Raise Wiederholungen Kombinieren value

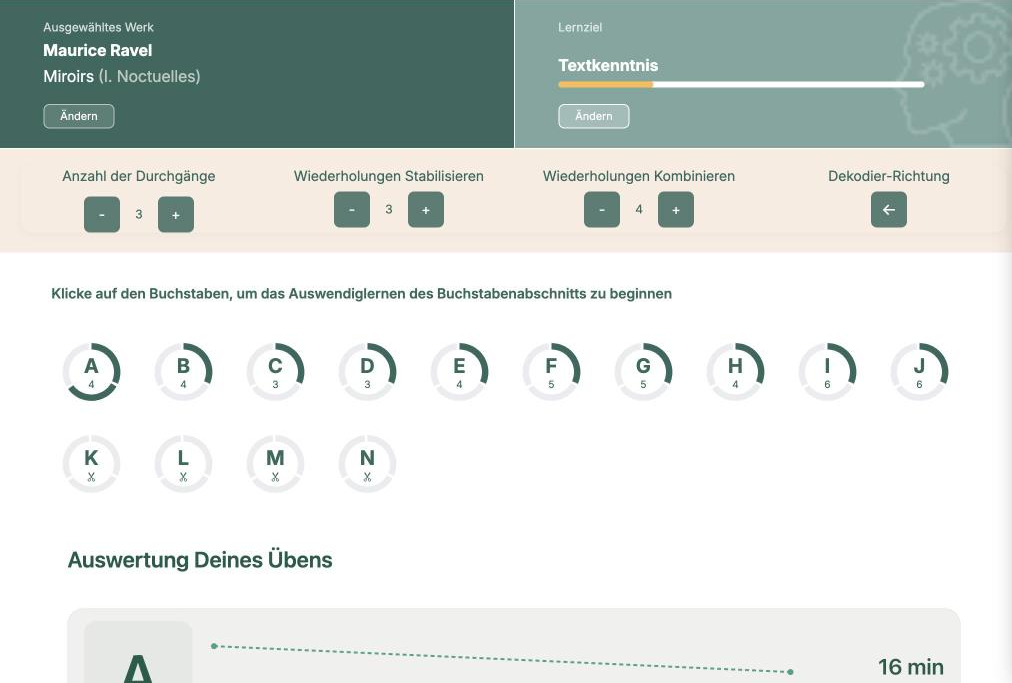tap(676, 209)
